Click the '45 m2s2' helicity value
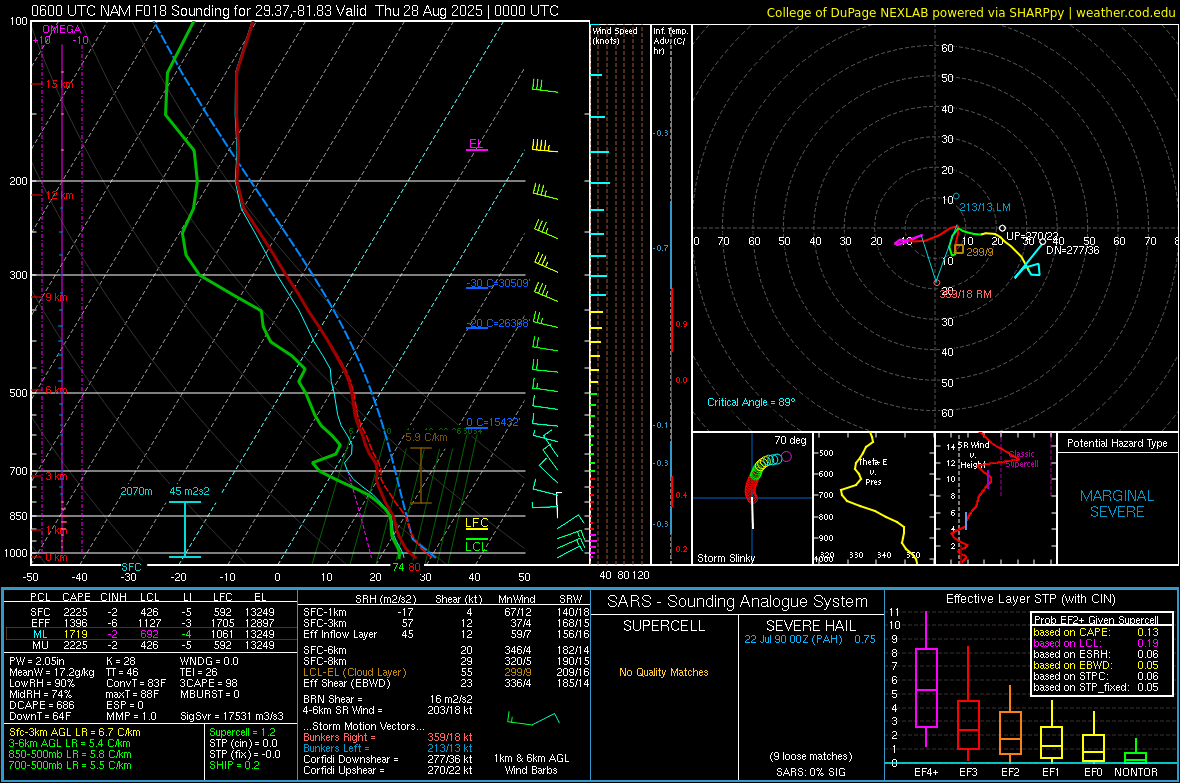 point(190,491)
